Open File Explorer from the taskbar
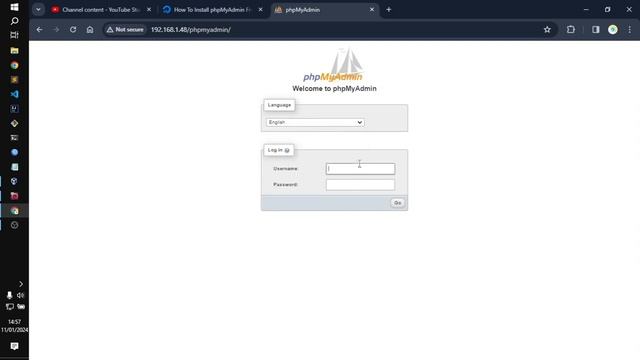The image size is (640, 360). [x=14, y=51]
